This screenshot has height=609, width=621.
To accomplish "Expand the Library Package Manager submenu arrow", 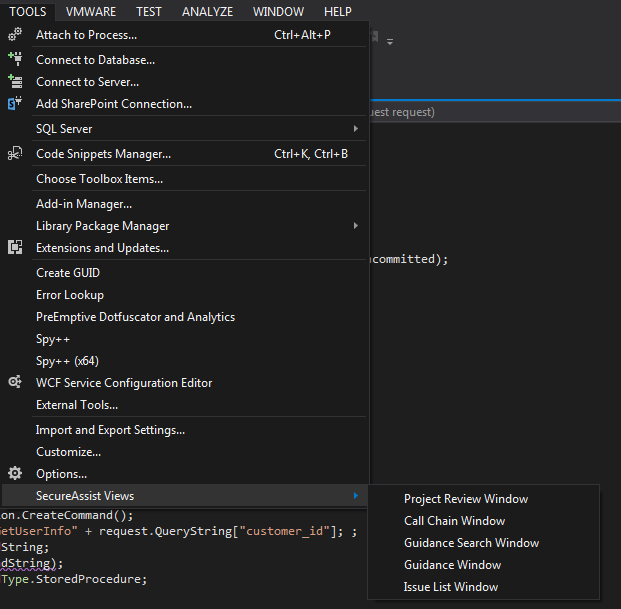I will pyautogui.click(x=356, y=225).
